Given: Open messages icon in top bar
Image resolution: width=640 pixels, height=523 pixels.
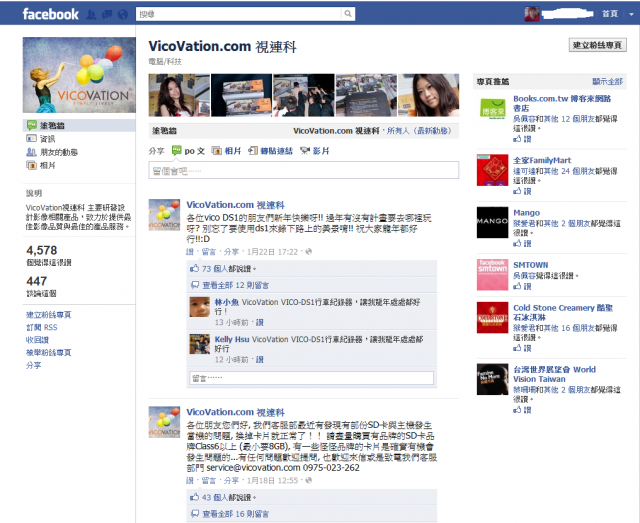Looking at the screenshot, I should (x=107, y=15).
